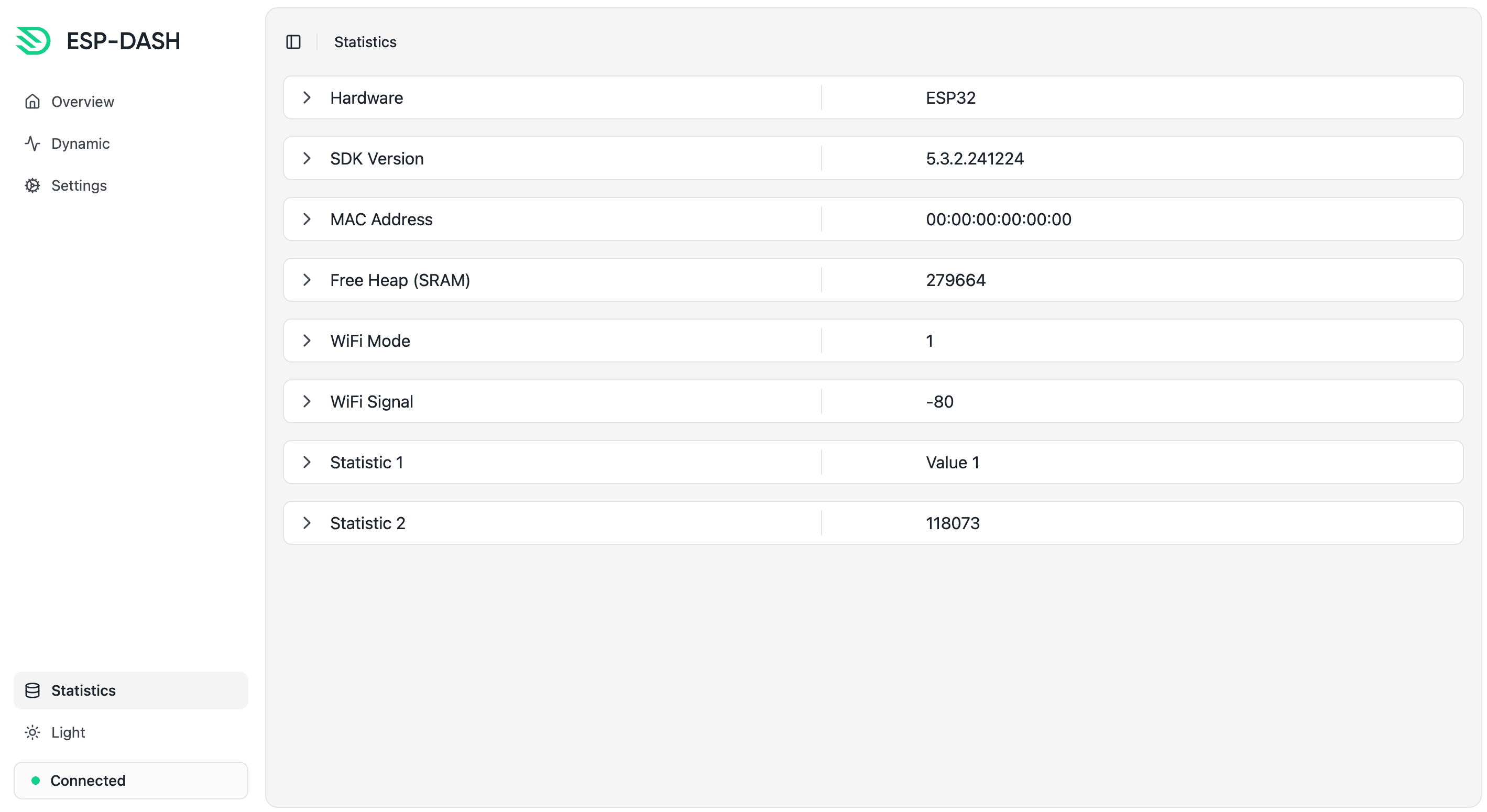Screen dimensions: 1487x812
Task: Click the Free Heap (SRAM) label
Action: 400,280
